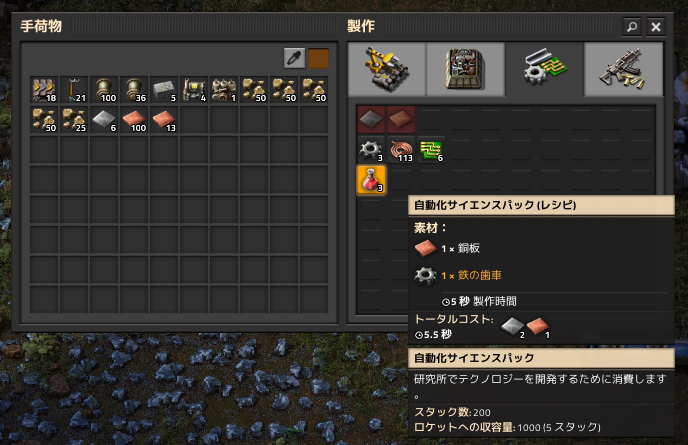The image size is (688, 445).
Task: Activate the color picker pipette tool
Action: 294,58
